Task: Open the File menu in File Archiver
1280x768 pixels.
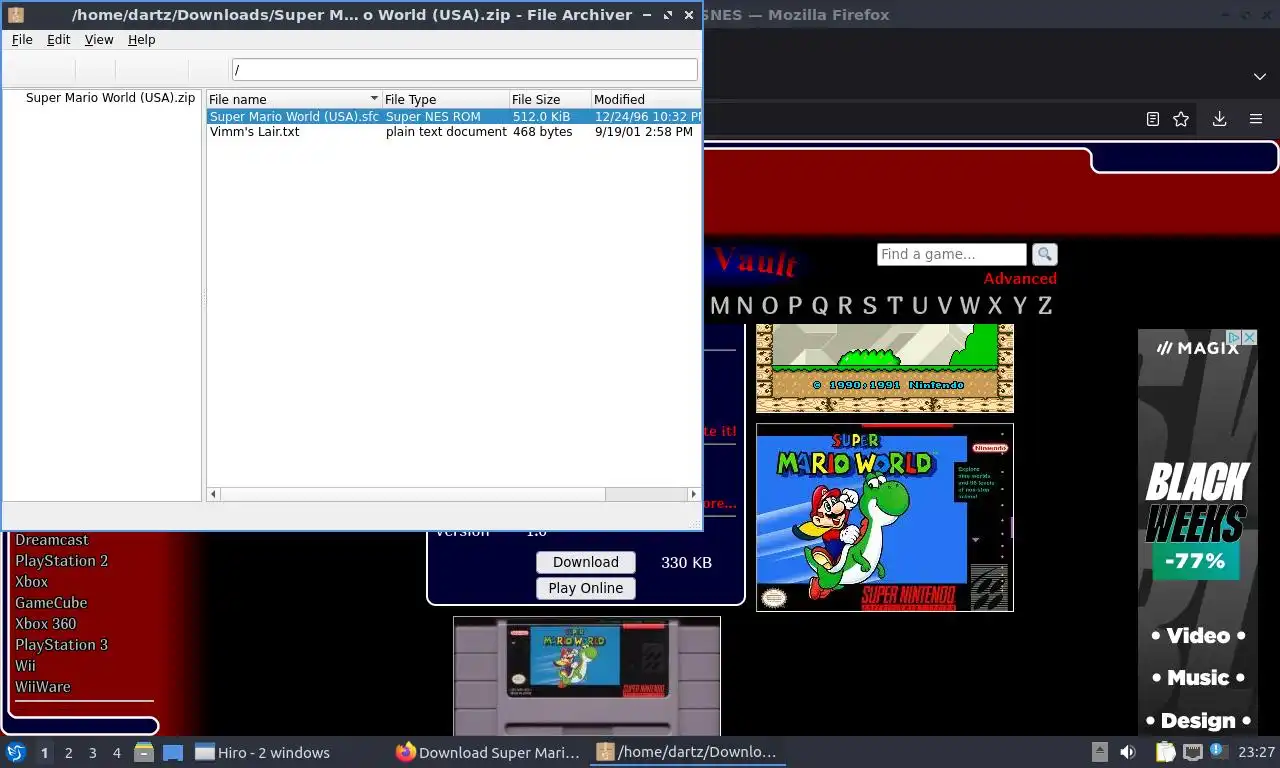Action: click(x=22, y=39)
